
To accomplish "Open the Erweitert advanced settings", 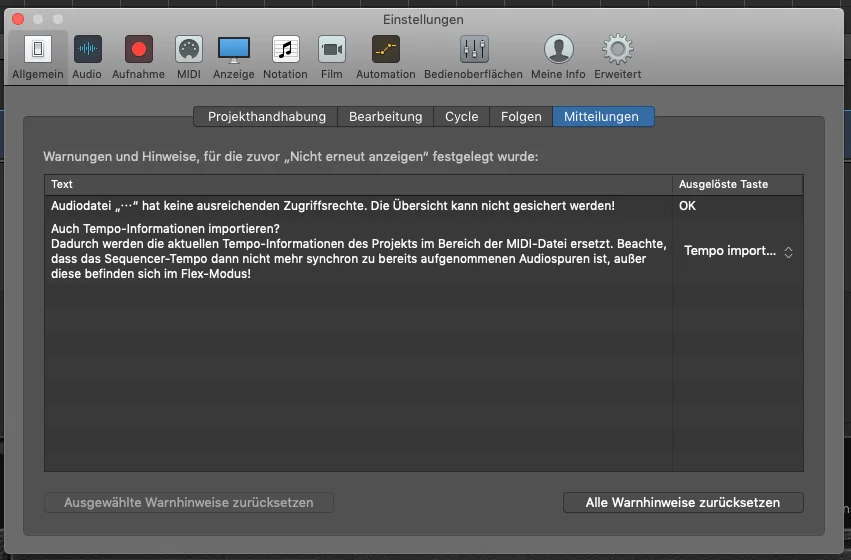I will coord(618,56).
